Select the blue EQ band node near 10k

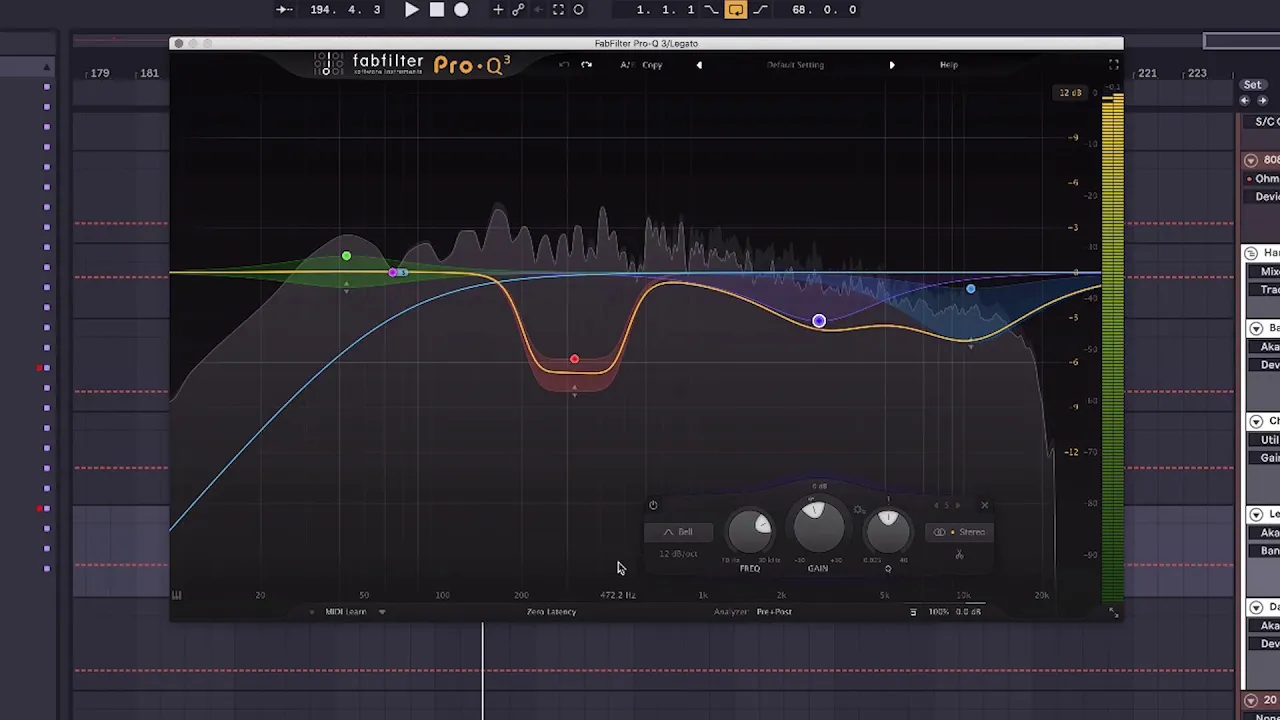pyautogui.click(x=970, y=289)
